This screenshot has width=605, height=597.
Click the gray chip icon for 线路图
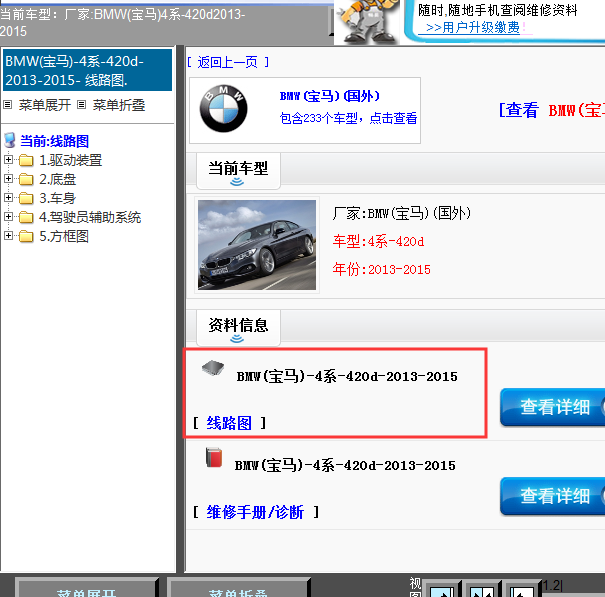(213, 368)
